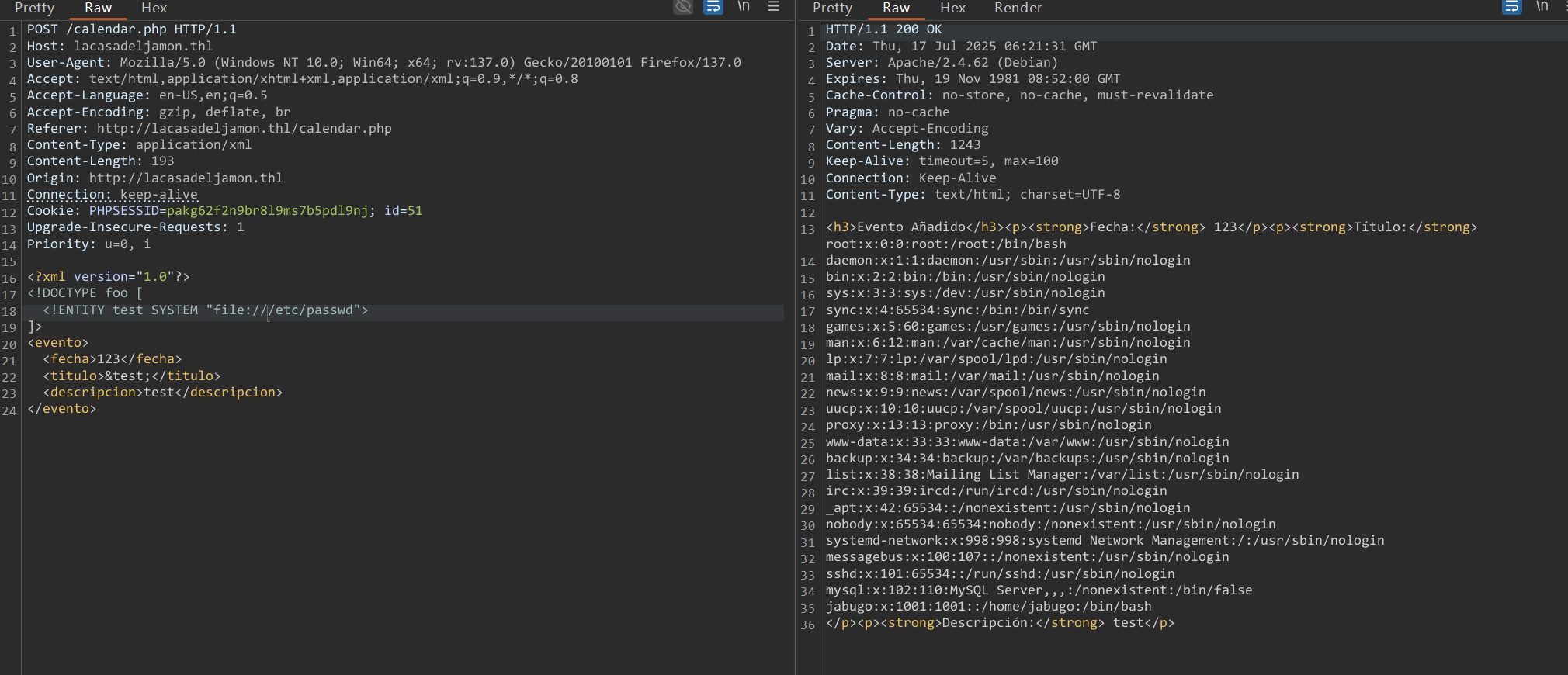Image resolution: width=1568 pixels, height=675 pixels.
Task: Click the <fecha>123</fecha> line
Action: pos(113,359)
